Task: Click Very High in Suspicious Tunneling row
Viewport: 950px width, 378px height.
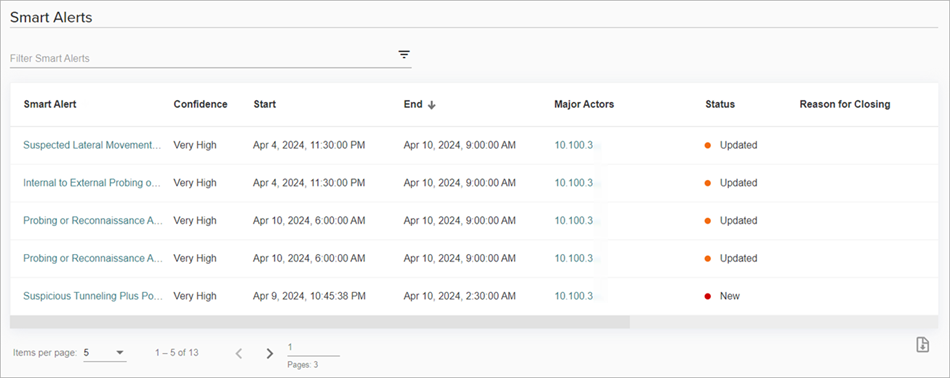Action: click(x=195, y=296)
